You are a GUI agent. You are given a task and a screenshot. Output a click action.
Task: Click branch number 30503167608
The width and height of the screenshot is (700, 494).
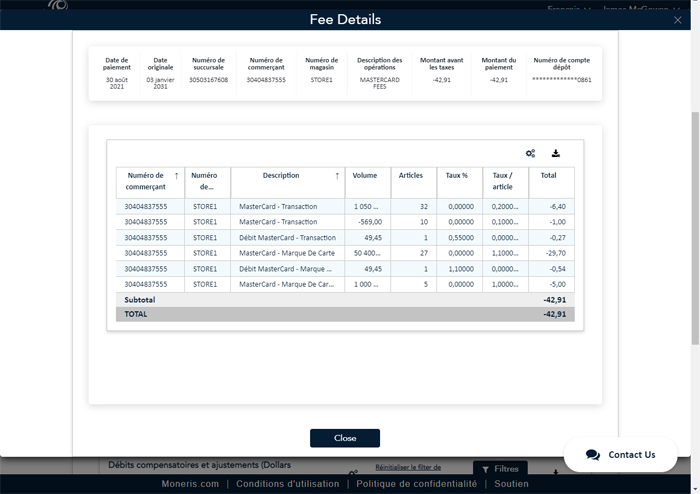click(208, 80)
